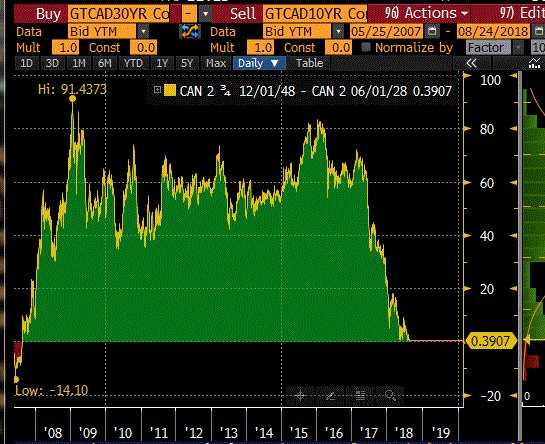Click the swap Buy/Sell securities icon
This screenshot has width=545, height=444.
(x=190, y=32)
